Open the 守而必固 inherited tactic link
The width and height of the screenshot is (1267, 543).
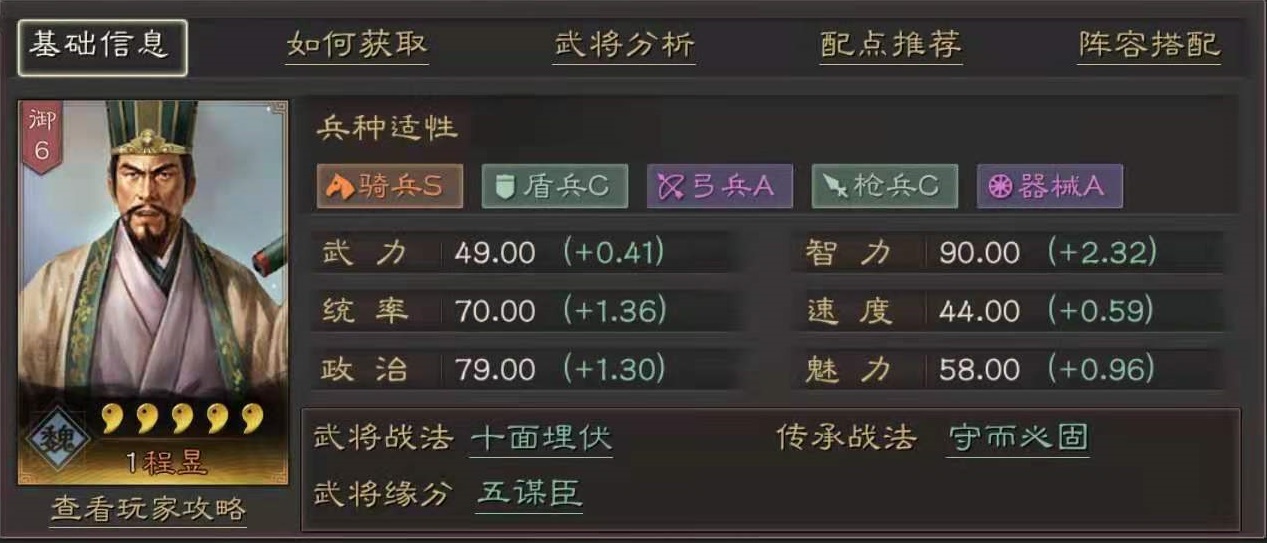click(x=1017, y=438)
